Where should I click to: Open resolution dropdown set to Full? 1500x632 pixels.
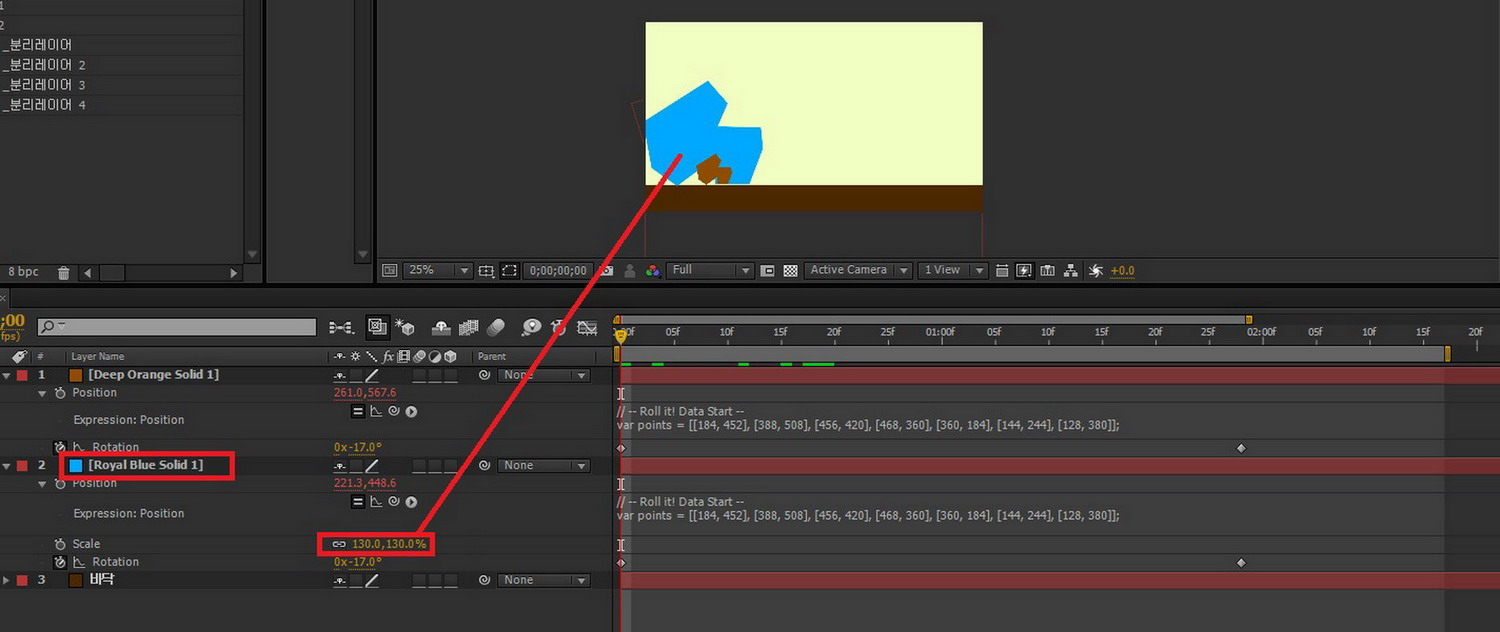click(710, 270)
